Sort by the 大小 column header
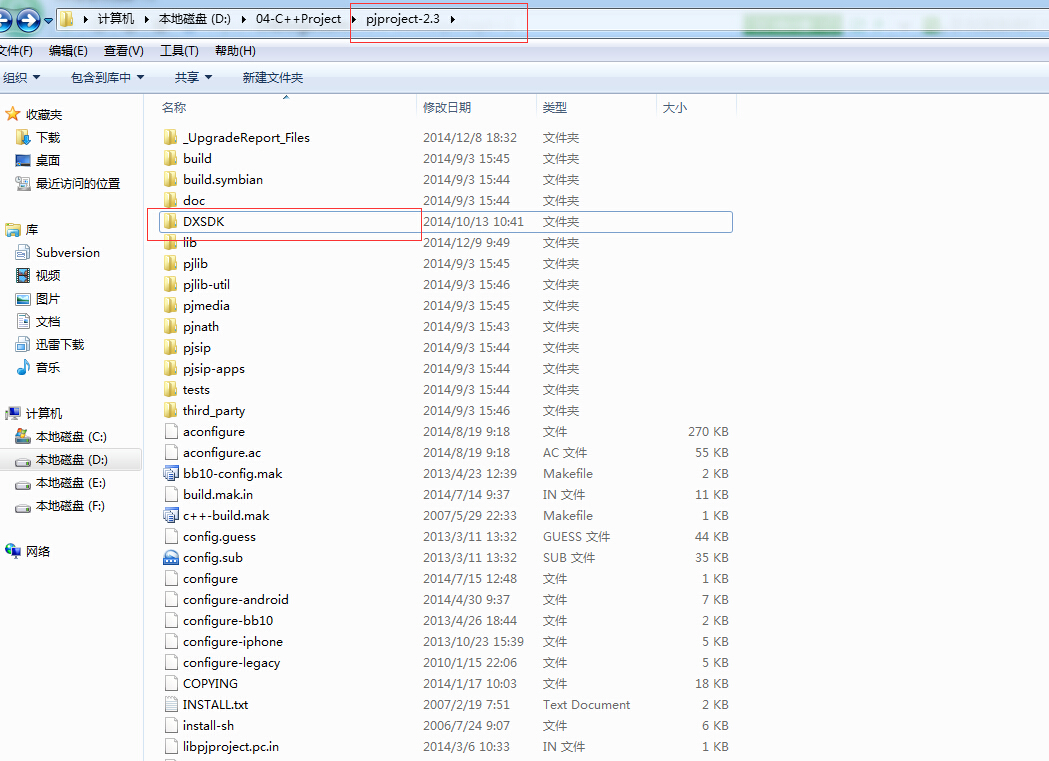Screen dimensions: 1049x761 pos(674,108)
